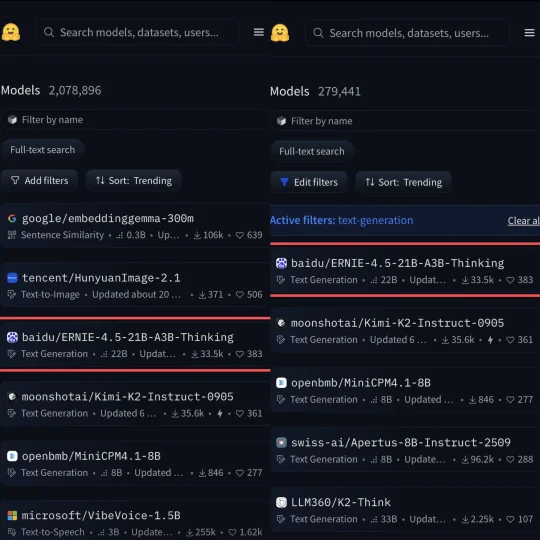Toggle Full-text search in the left panel
This screenshot has width=540, height=540.
coord(42,150)
